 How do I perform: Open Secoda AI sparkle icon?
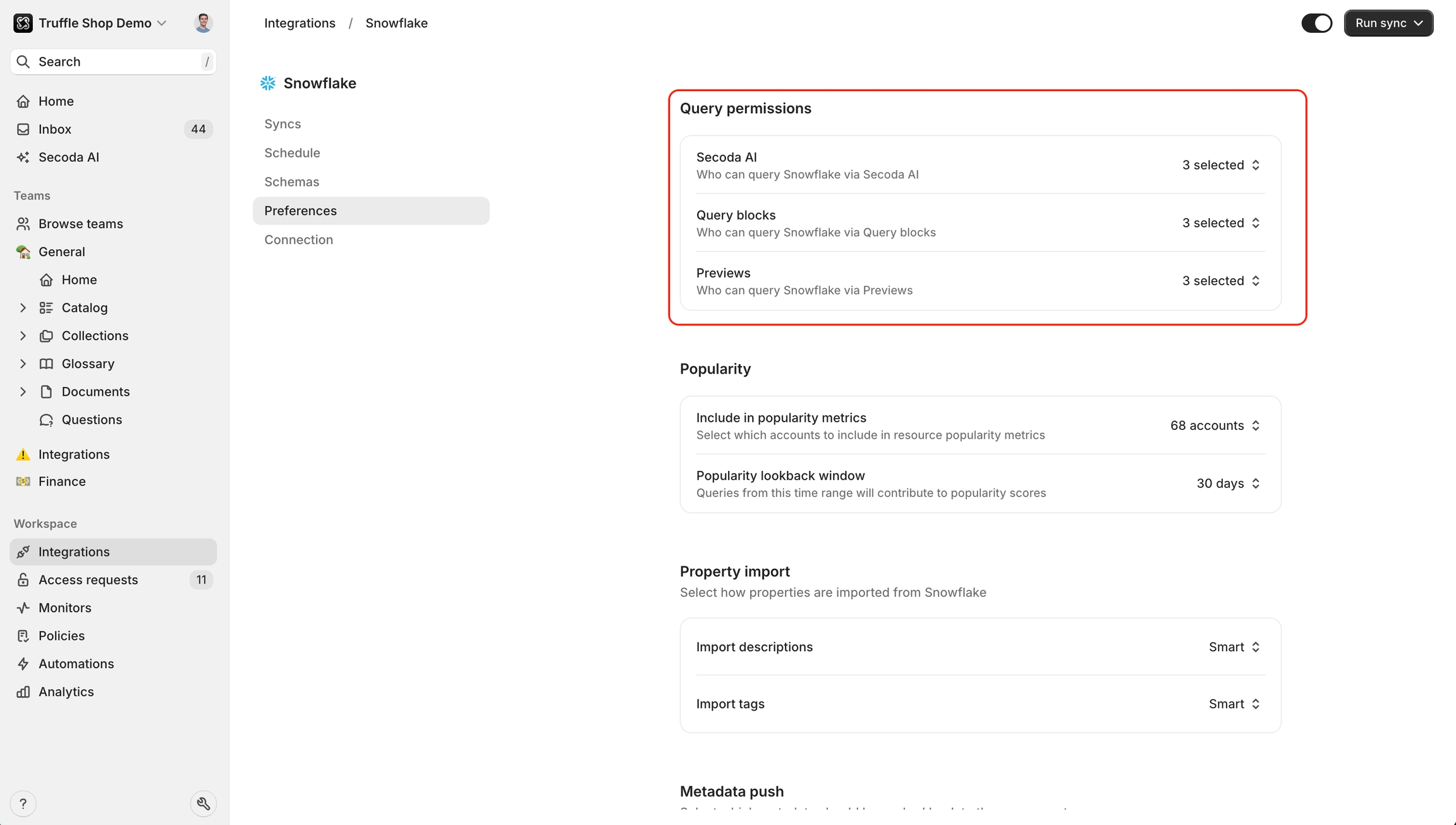click(x=23, y=157)
